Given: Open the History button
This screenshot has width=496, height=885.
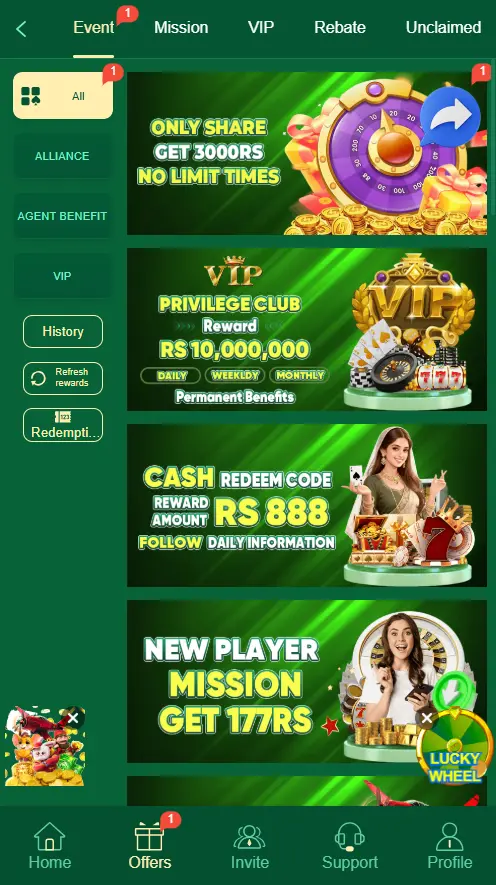Looking at the screenshot, I should coord(63,331).
